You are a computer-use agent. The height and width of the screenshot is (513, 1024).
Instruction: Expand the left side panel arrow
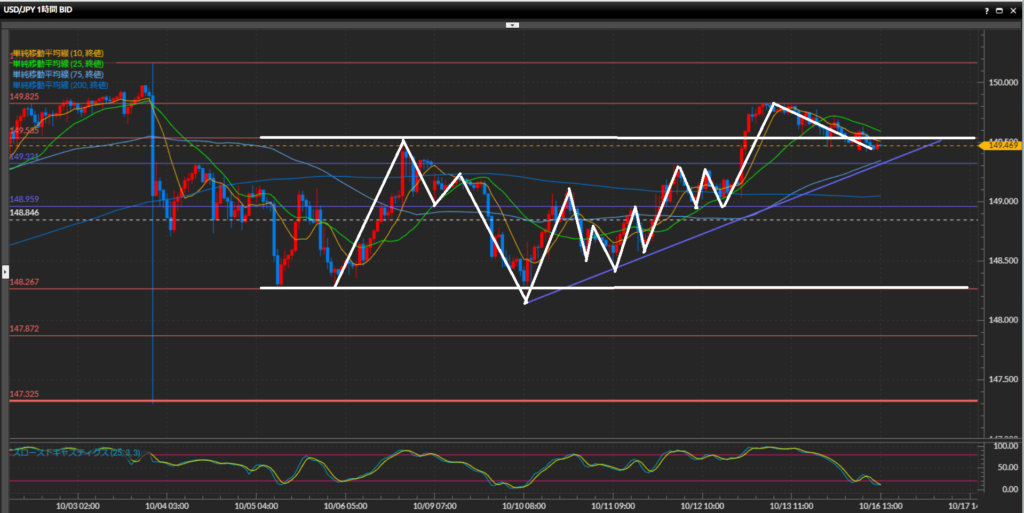4,270
